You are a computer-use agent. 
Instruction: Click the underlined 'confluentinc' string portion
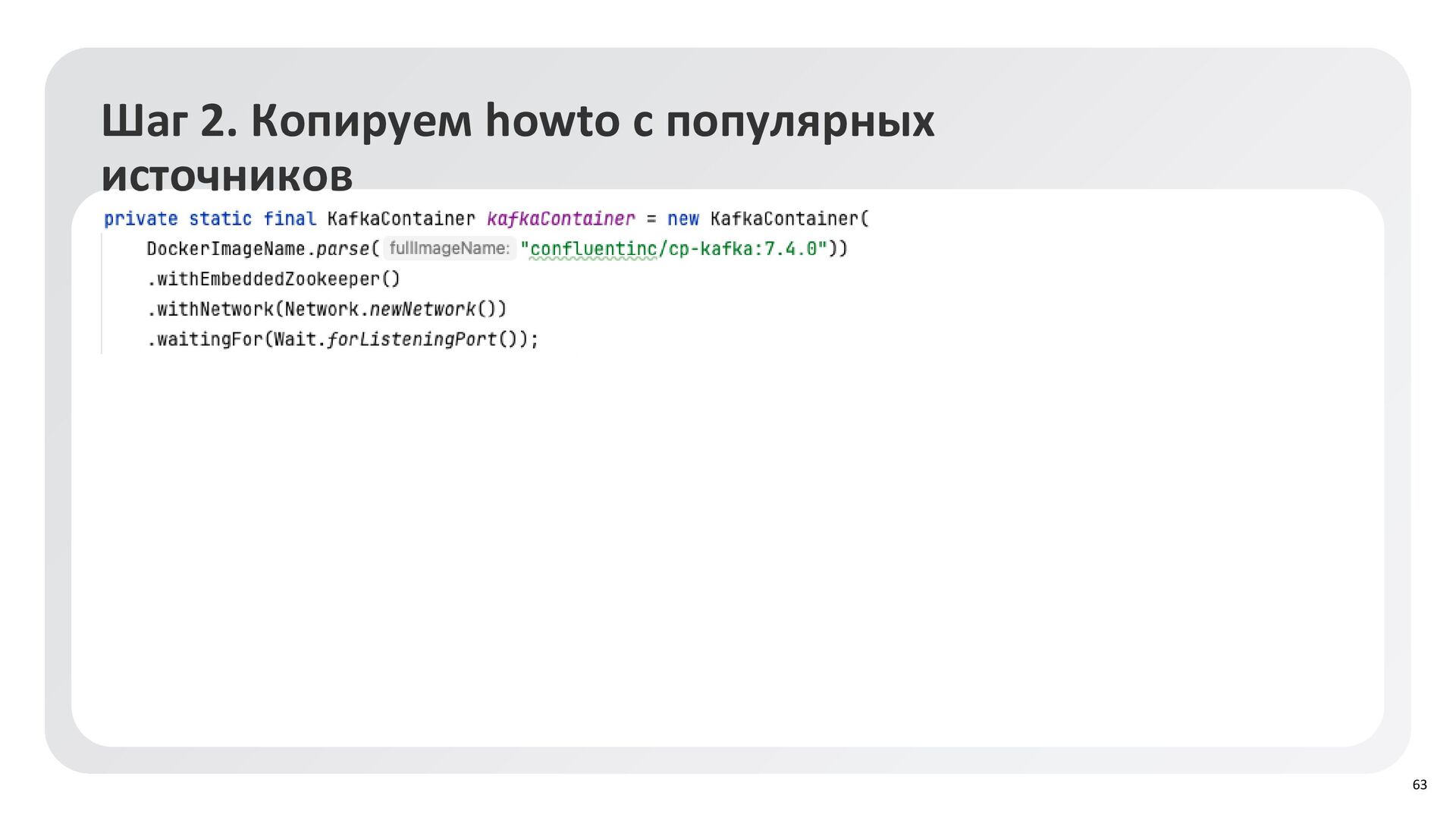(593, 249)
